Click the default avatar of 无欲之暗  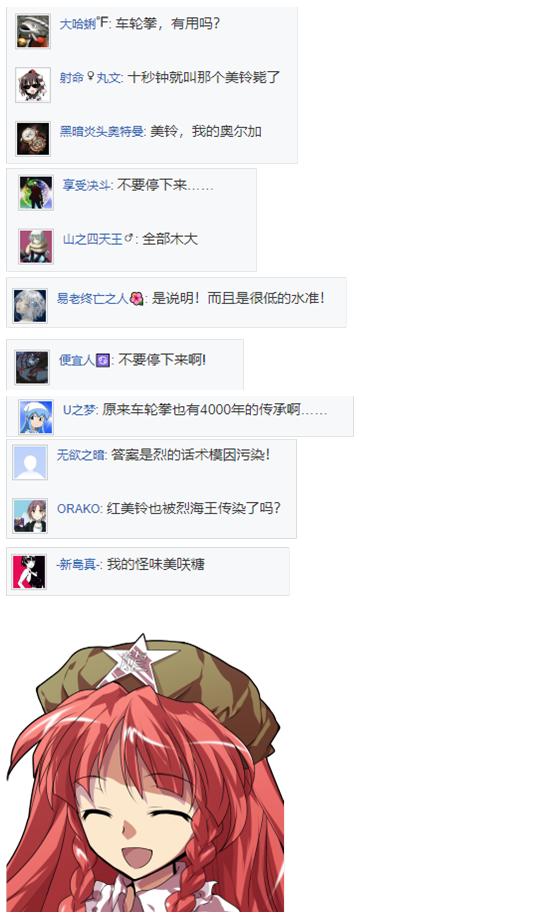30,463
